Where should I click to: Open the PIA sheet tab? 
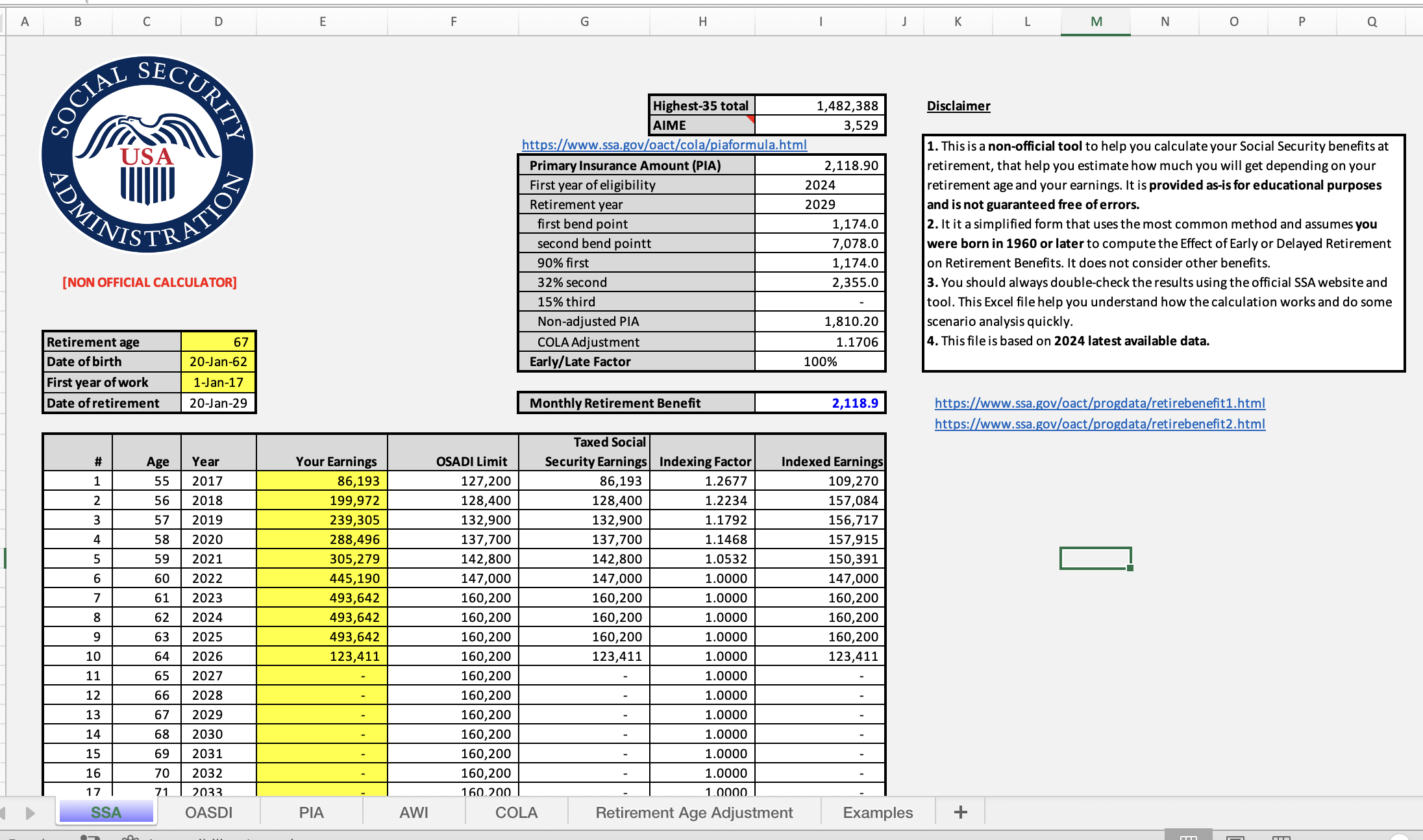[x=311, y=812]
